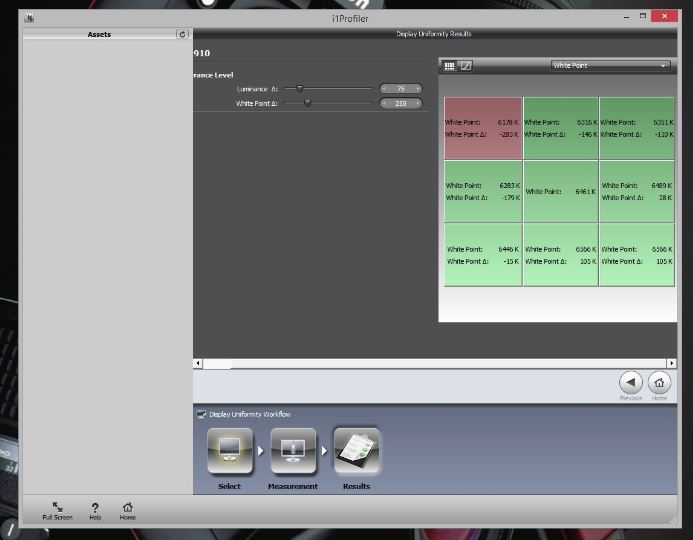Open the Select workflow step
This screenshot has height=540, width=693.
coord(230,451)
